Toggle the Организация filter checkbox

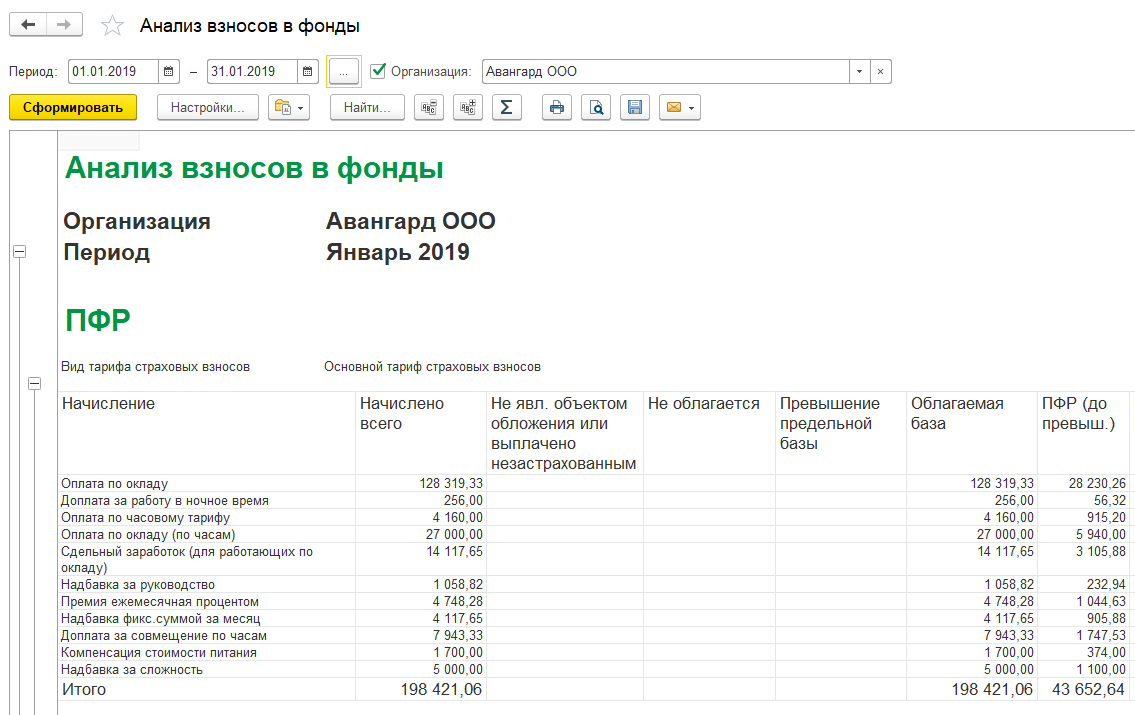click(x=378, y=71)
